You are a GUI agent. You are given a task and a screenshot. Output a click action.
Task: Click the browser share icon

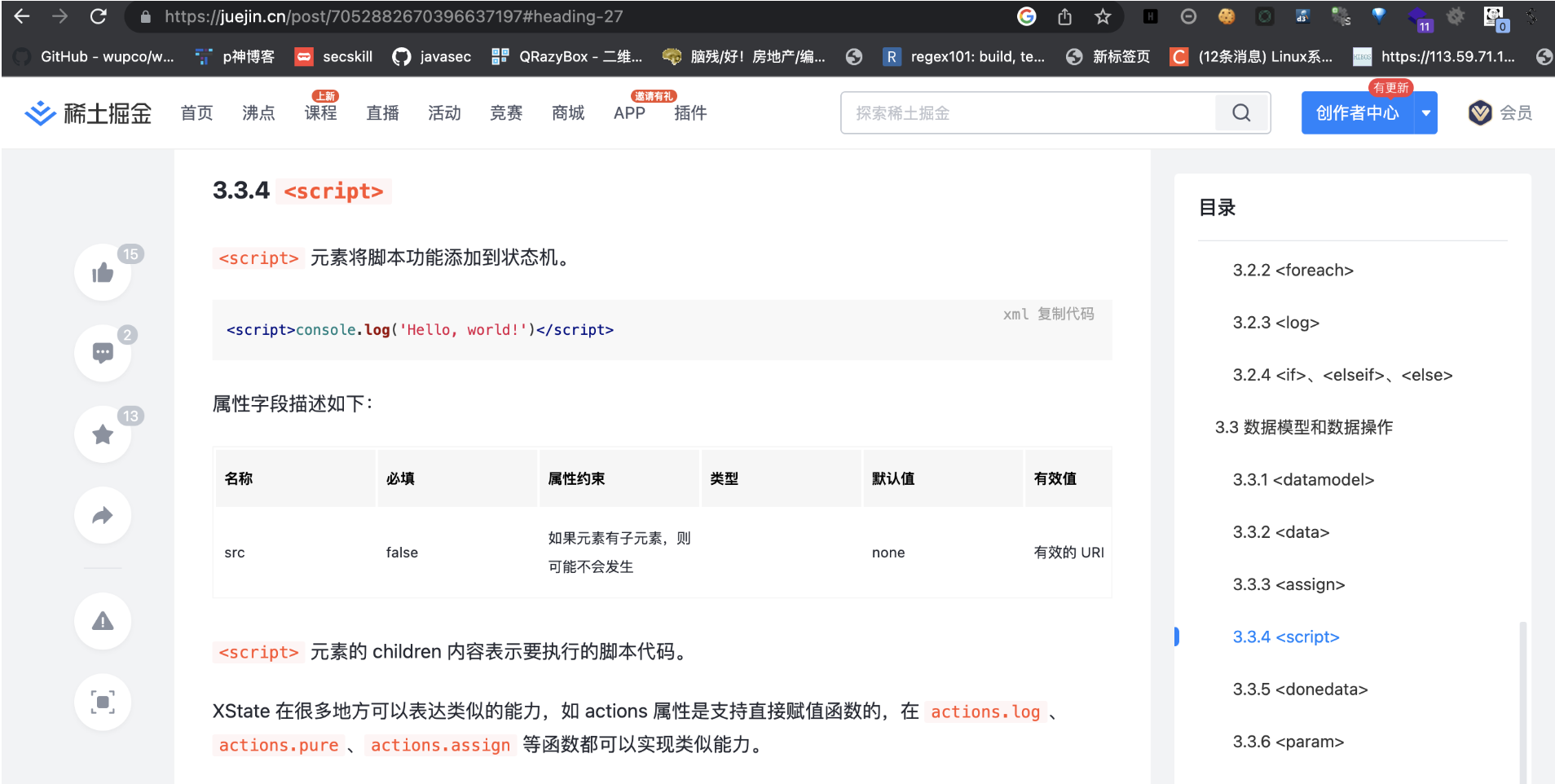(x=1064, y=16)
